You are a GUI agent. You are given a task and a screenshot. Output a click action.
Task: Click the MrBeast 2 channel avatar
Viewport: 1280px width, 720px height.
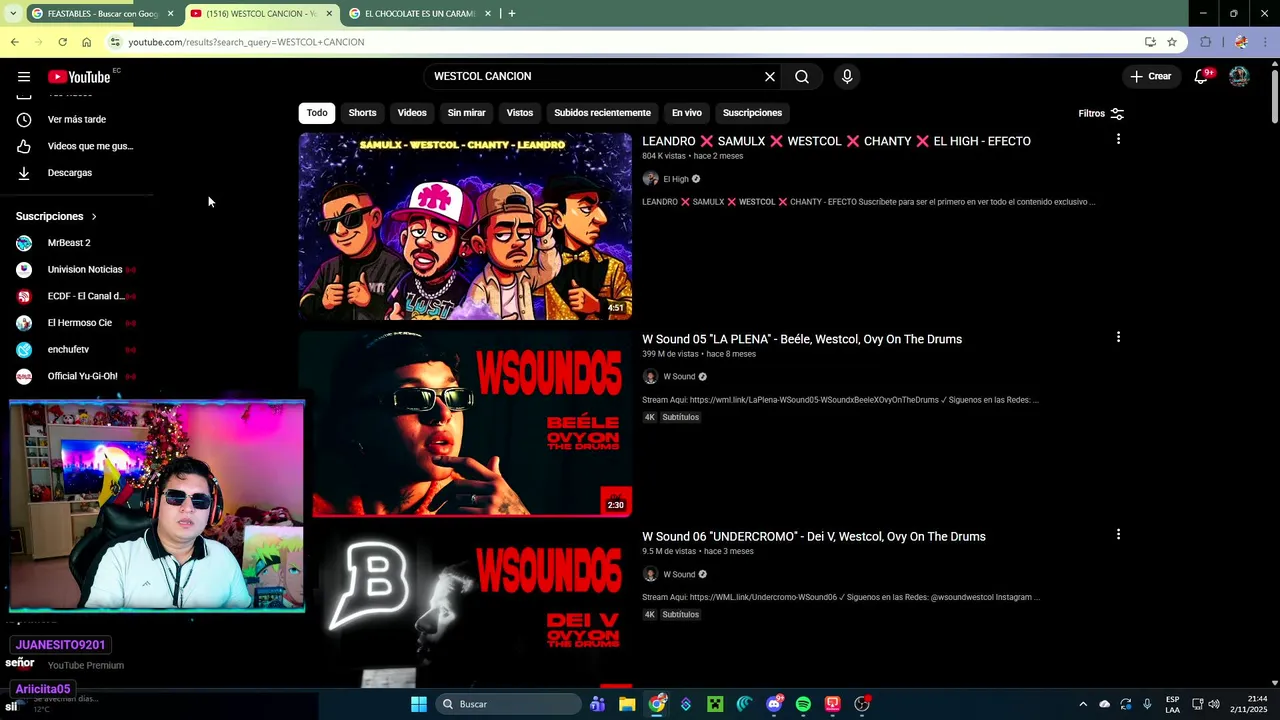click(24, 243)
